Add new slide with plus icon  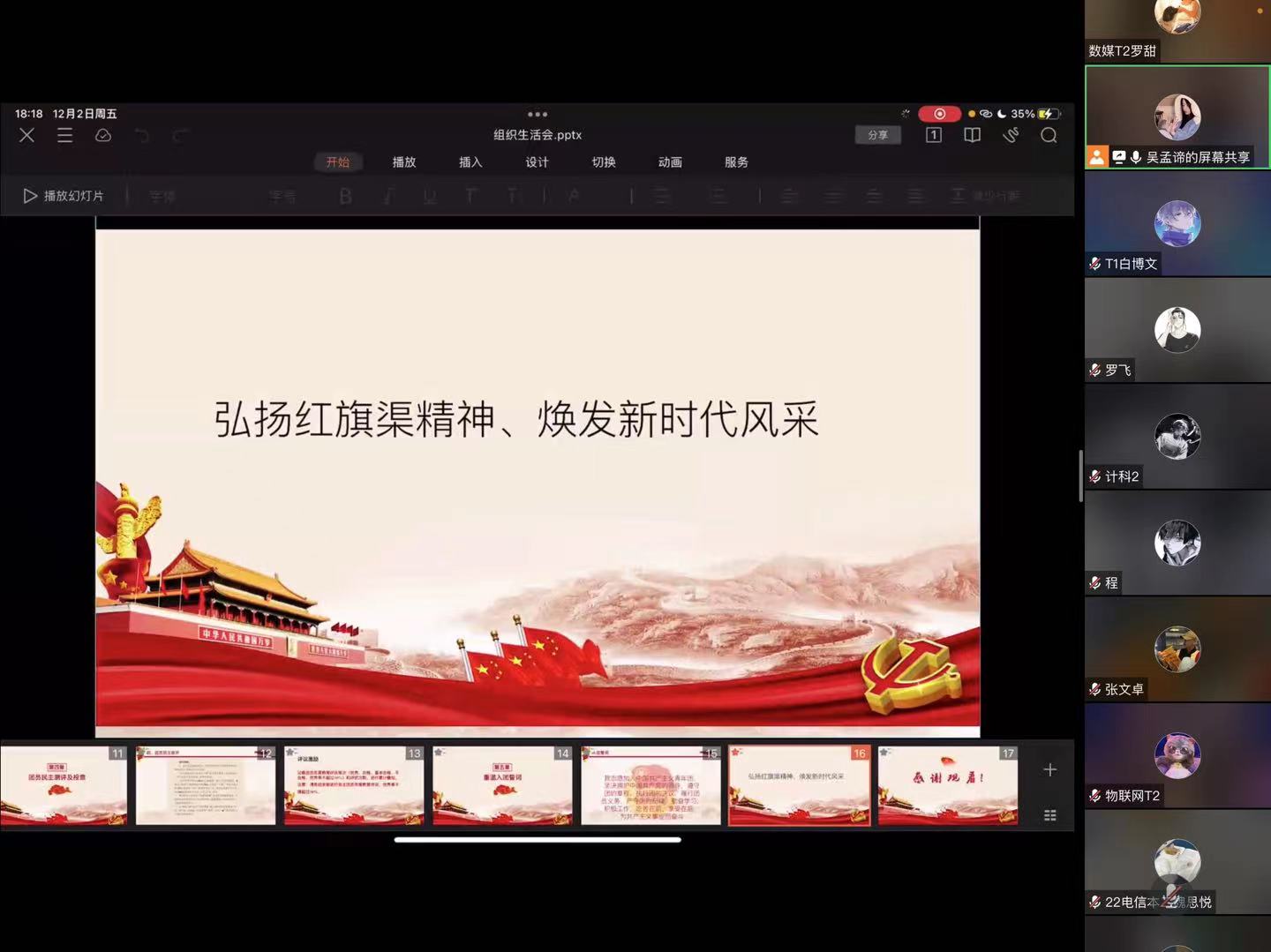(x=1049, y=770)
